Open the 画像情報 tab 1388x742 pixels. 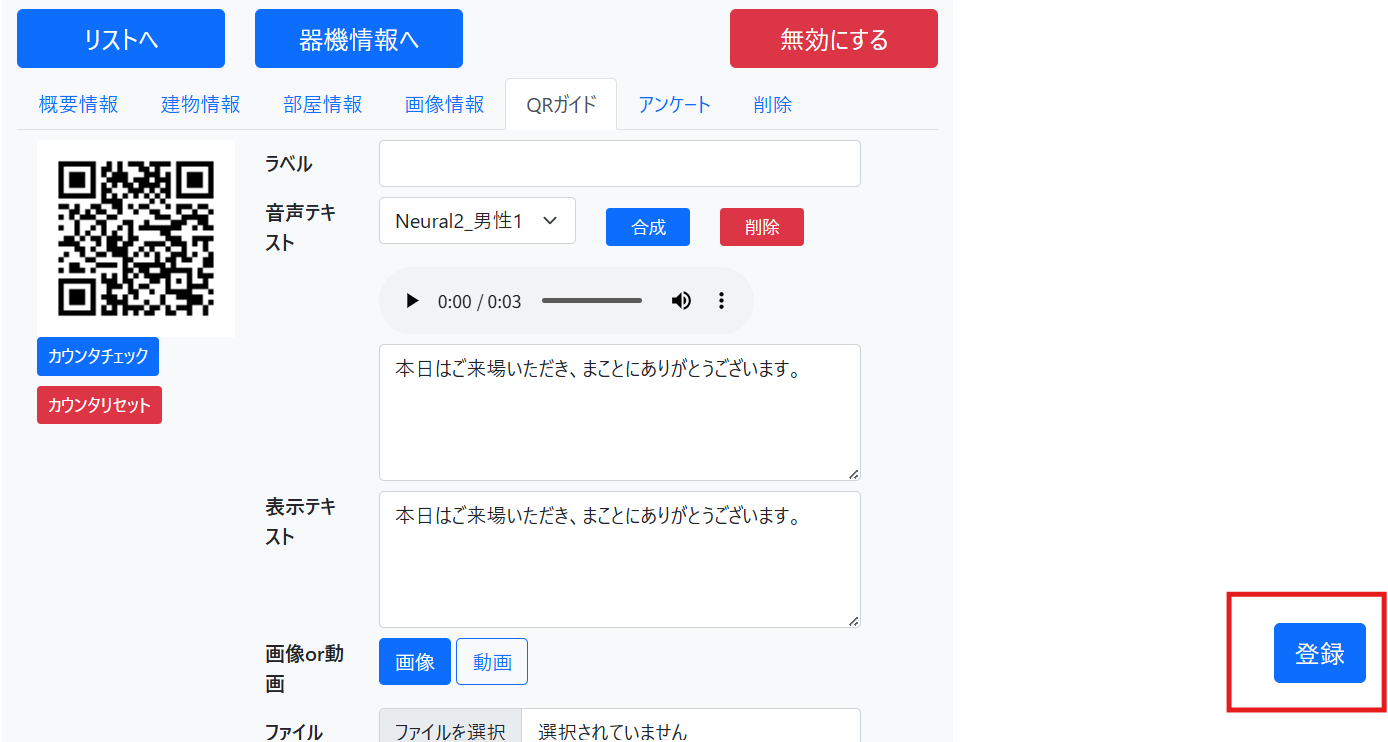[x=444, y=104]
